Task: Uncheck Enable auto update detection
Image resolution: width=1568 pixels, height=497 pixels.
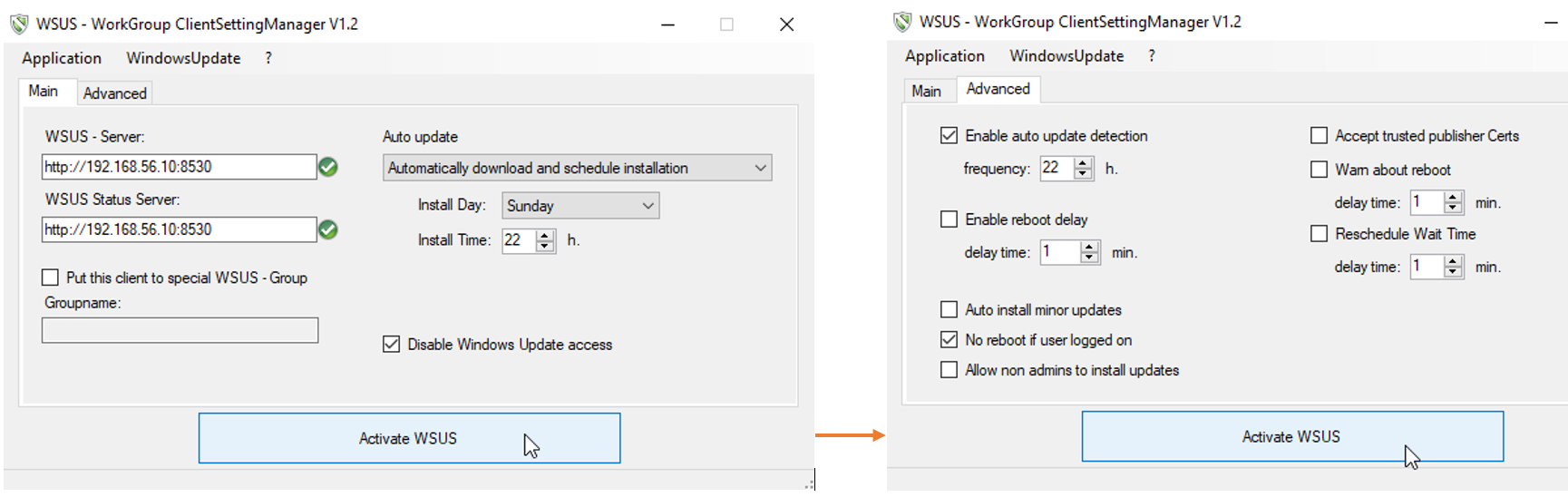Action: tap(949, 136)
